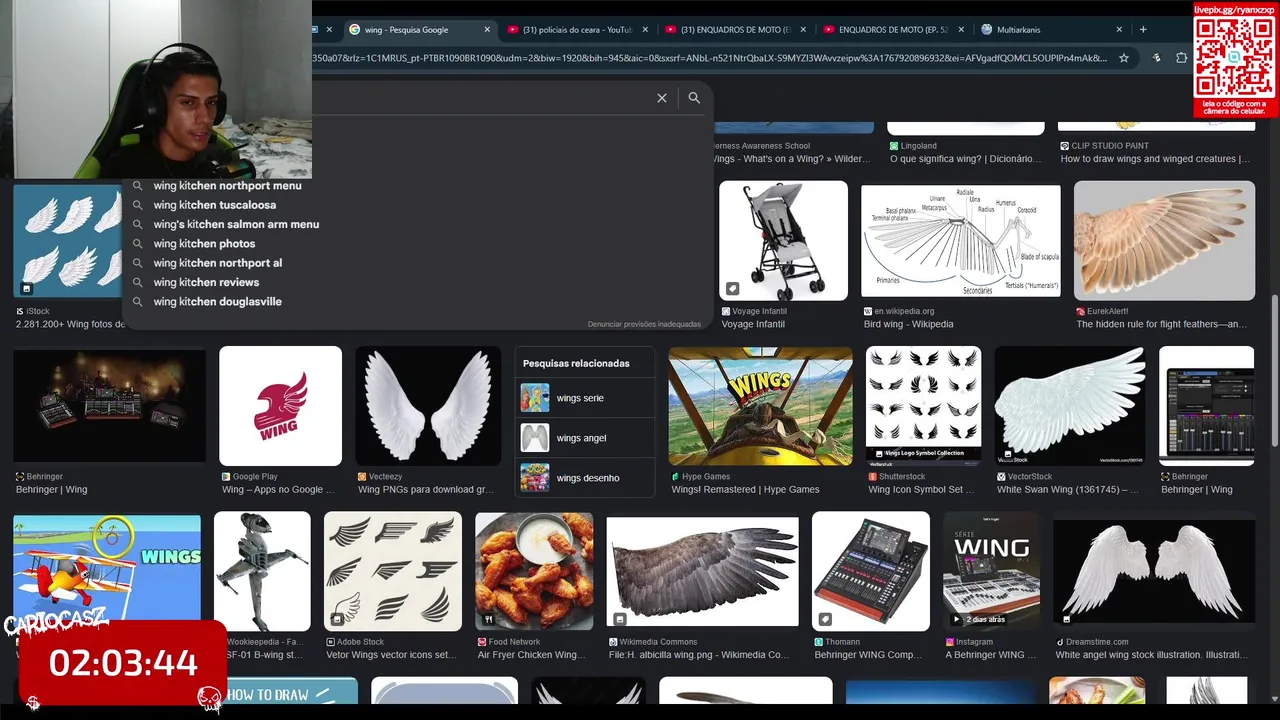Select suggestion 'wing kitchen tuscaloosa'
Screen dimensions: 1280x720
click(x=215, y=205)
